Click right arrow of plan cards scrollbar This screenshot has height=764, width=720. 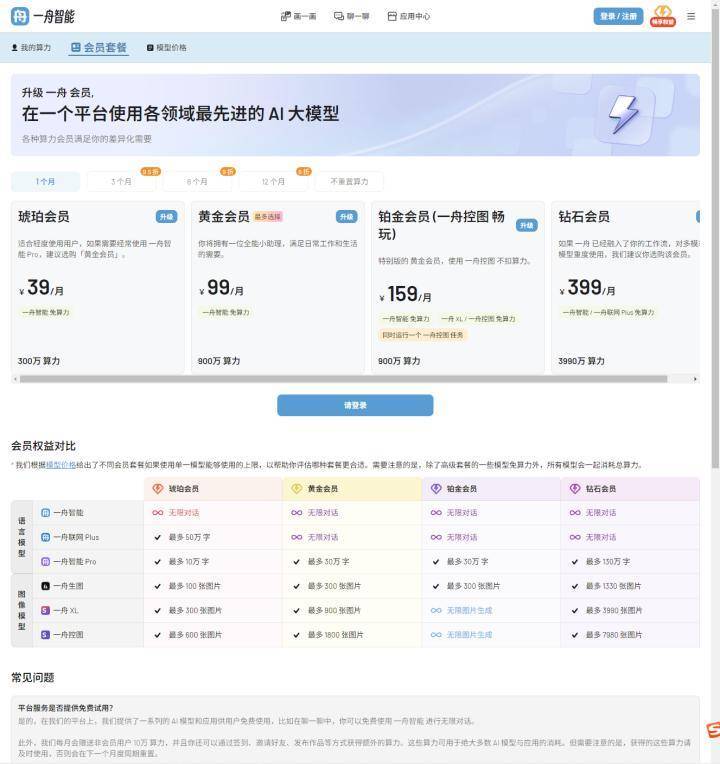click(695, 379)
